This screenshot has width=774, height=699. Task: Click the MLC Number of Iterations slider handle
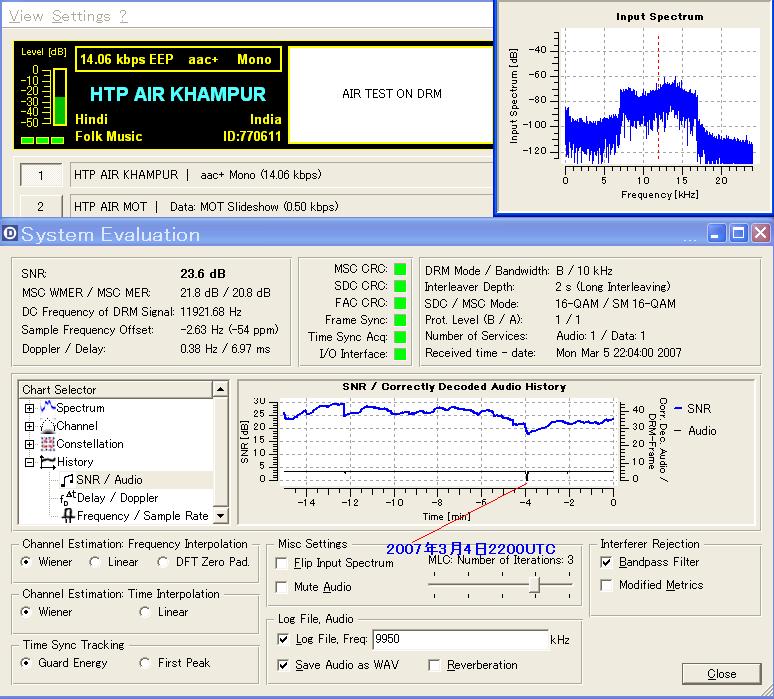tap(535, 585)
